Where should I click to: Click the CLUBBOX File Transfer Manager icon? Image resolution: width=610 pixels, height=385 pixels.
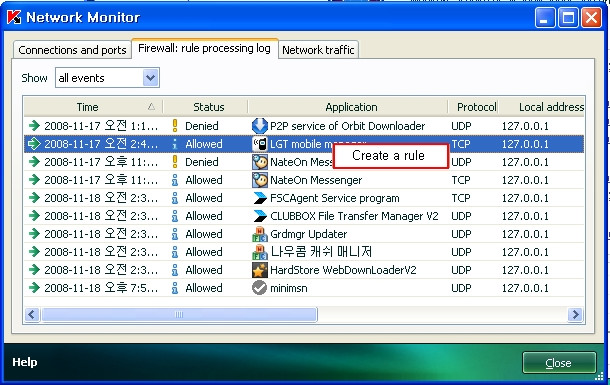tap(259, 216)
